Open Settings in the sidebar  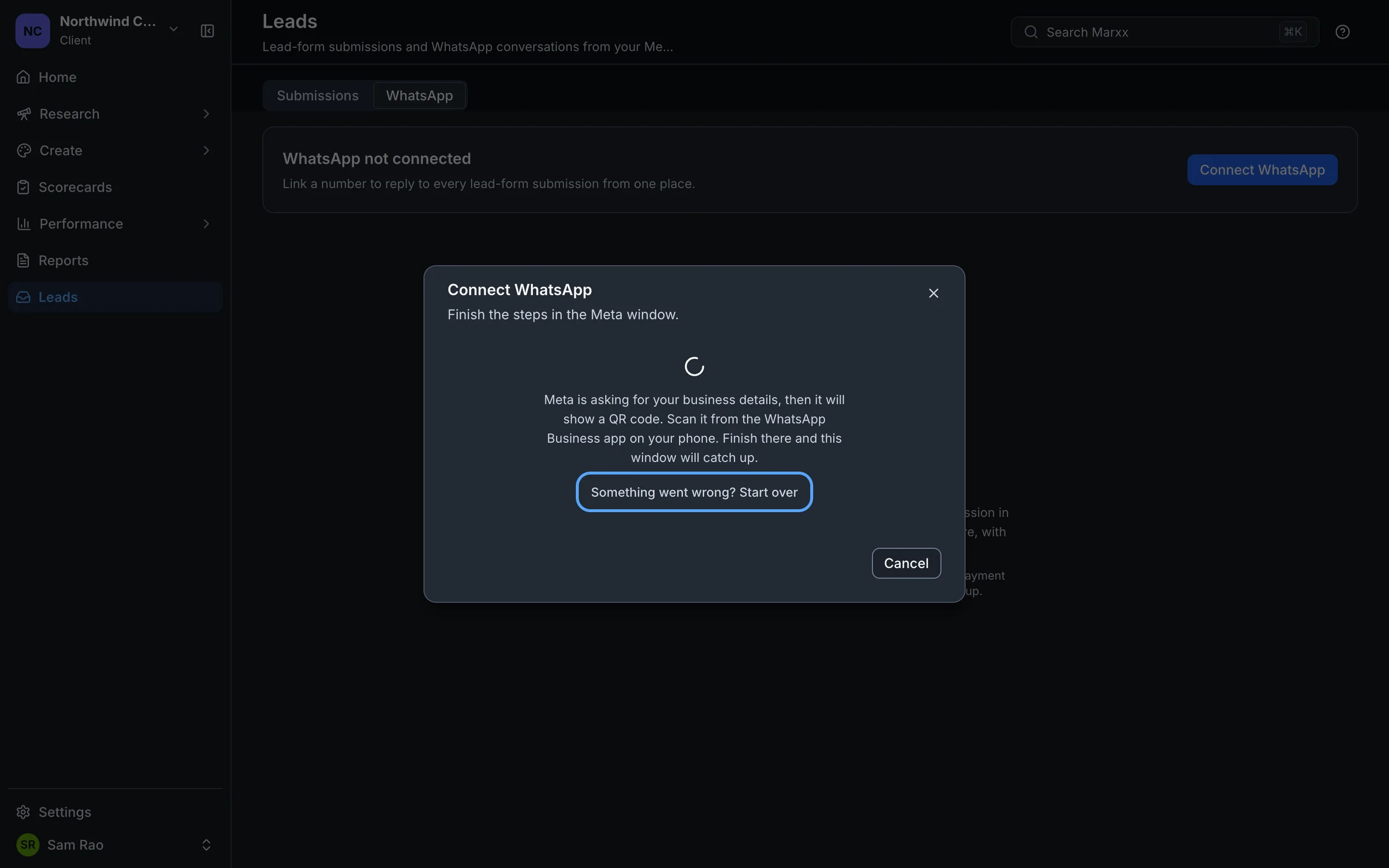(115, 812)
